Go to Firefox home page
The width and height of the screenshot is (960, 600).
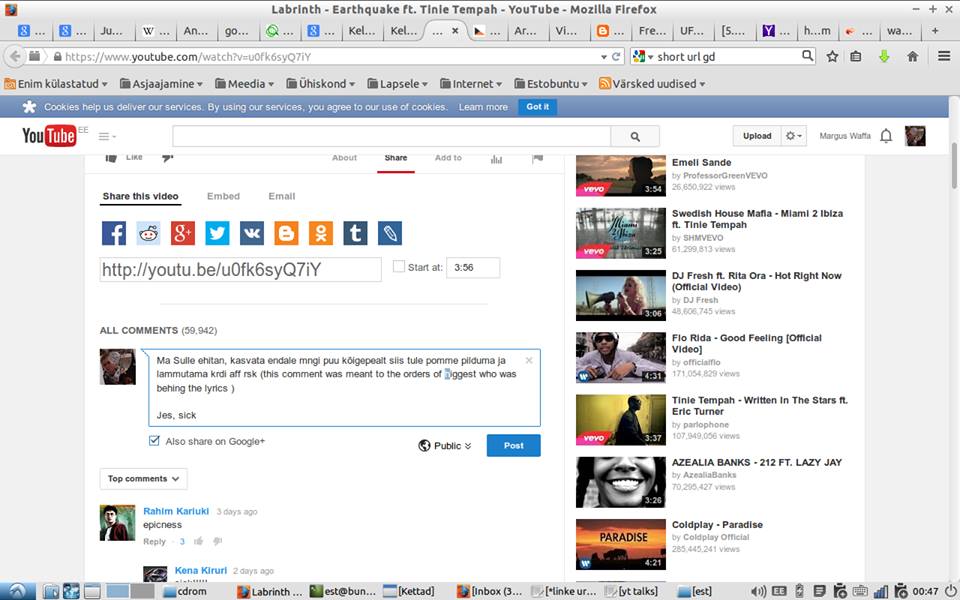(x=912, y=56)
